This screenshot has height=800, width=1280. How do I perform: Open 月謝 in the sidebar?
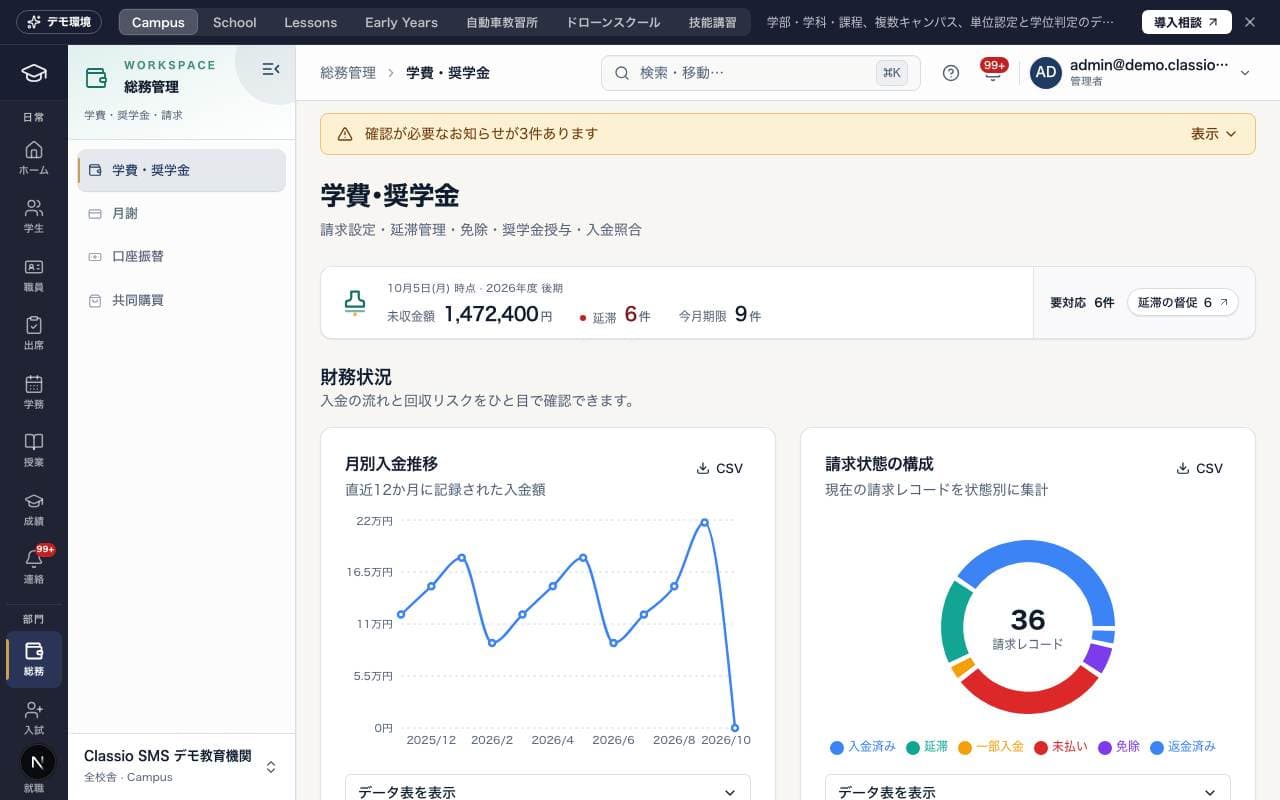[x=181, y=213]
